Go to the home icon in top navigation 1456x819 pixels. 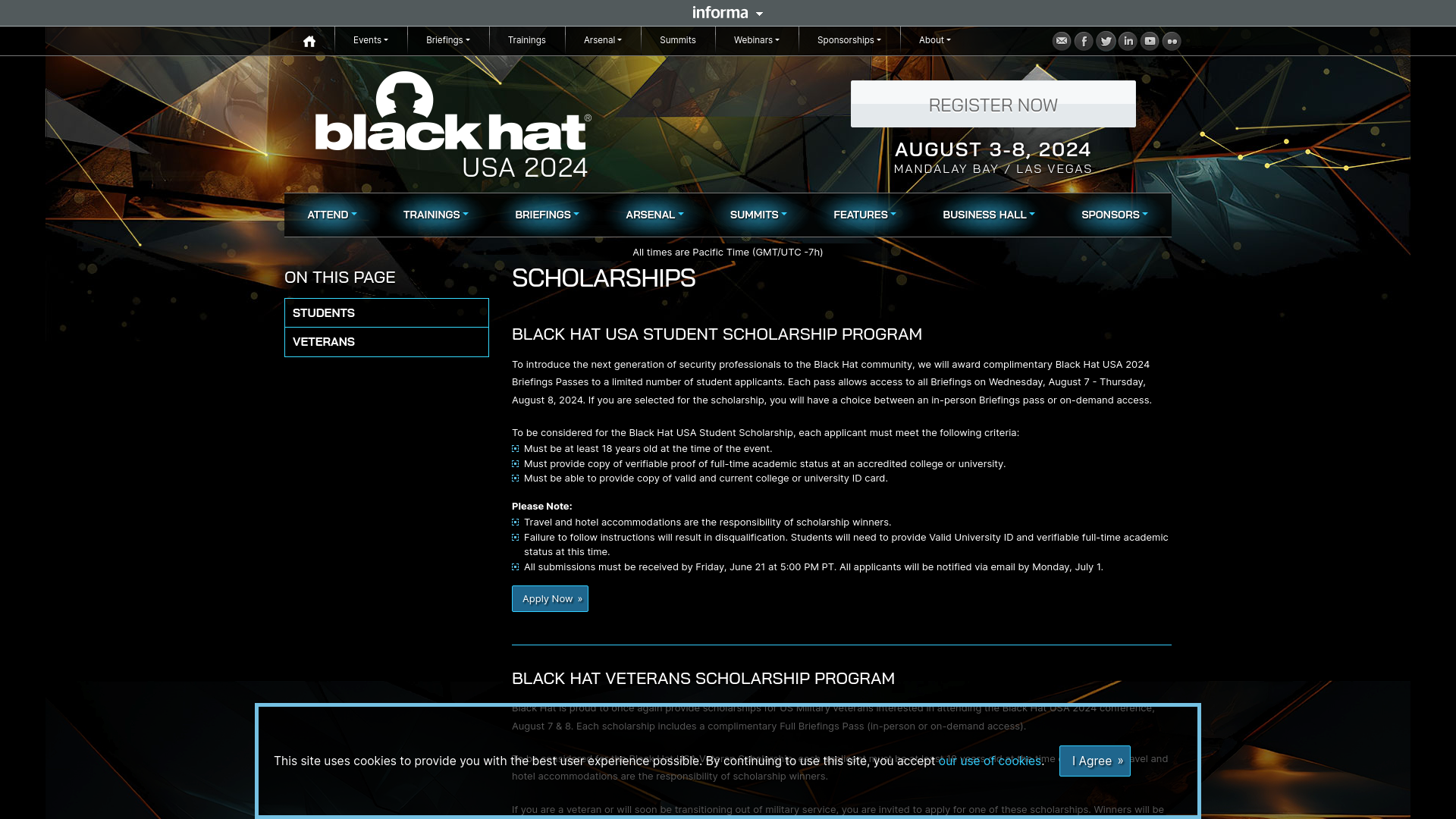pos(309,41)
